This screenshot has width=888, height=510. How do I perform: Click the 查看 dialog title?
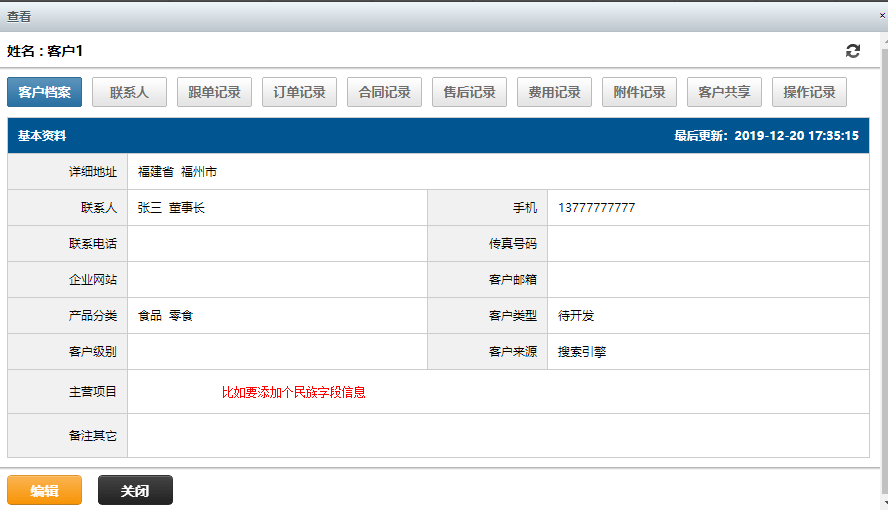(x=19, y=16)
